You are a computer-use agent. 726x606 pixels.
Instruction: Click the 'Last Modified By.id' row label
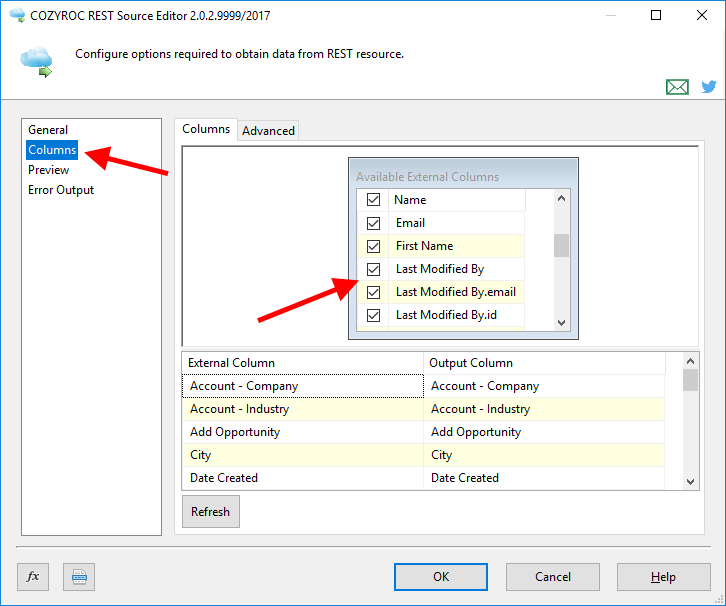[446, 315]
